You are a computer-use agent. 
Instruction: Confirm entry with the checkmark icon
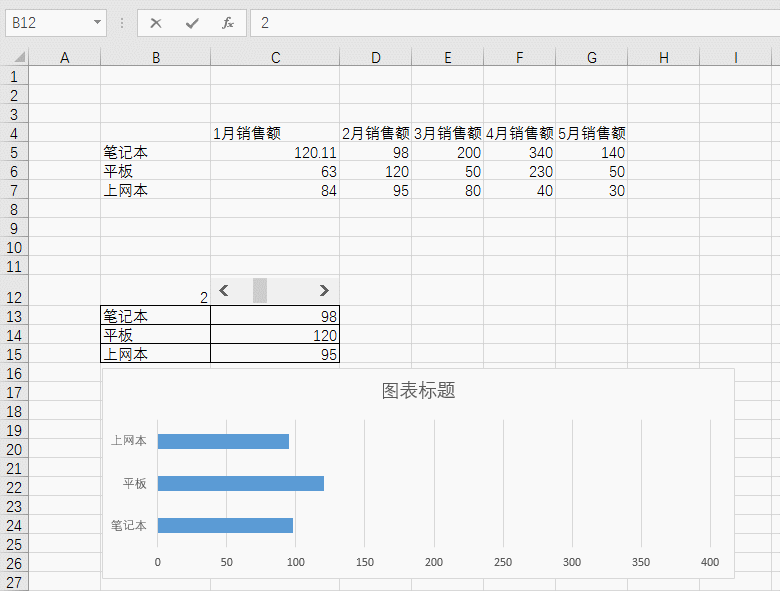point(192,23)
